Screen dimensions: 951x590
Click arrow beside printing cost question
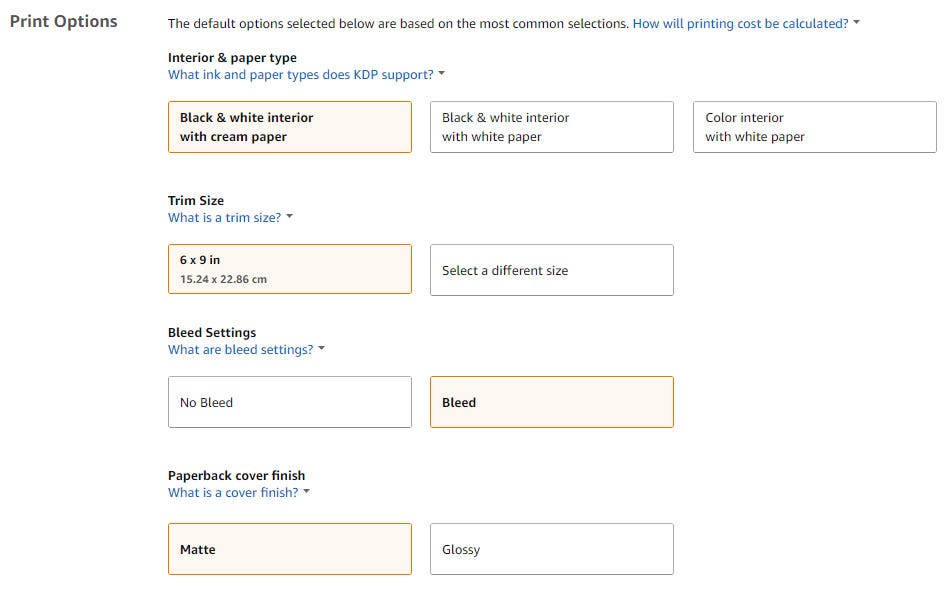click(x=857, y=23)
